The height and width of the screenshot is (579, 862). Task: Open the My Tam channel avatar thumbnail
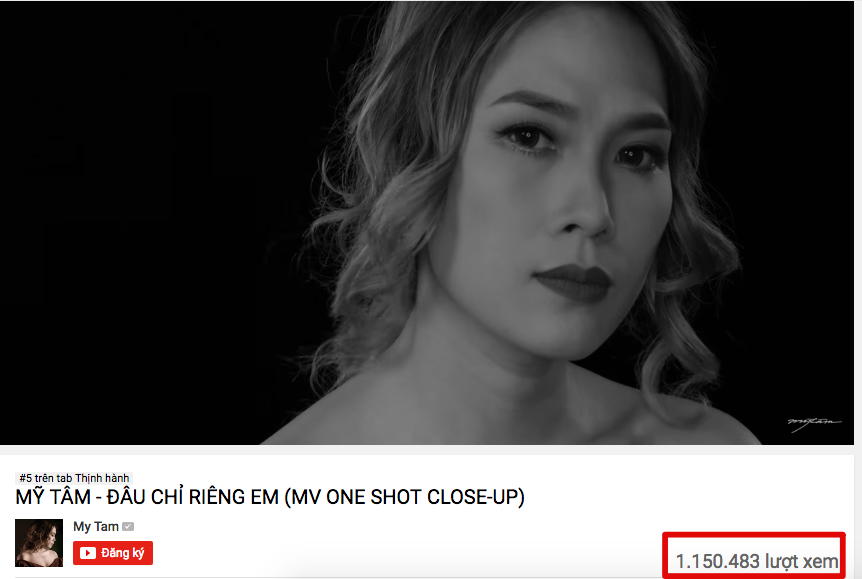point(39,543)
